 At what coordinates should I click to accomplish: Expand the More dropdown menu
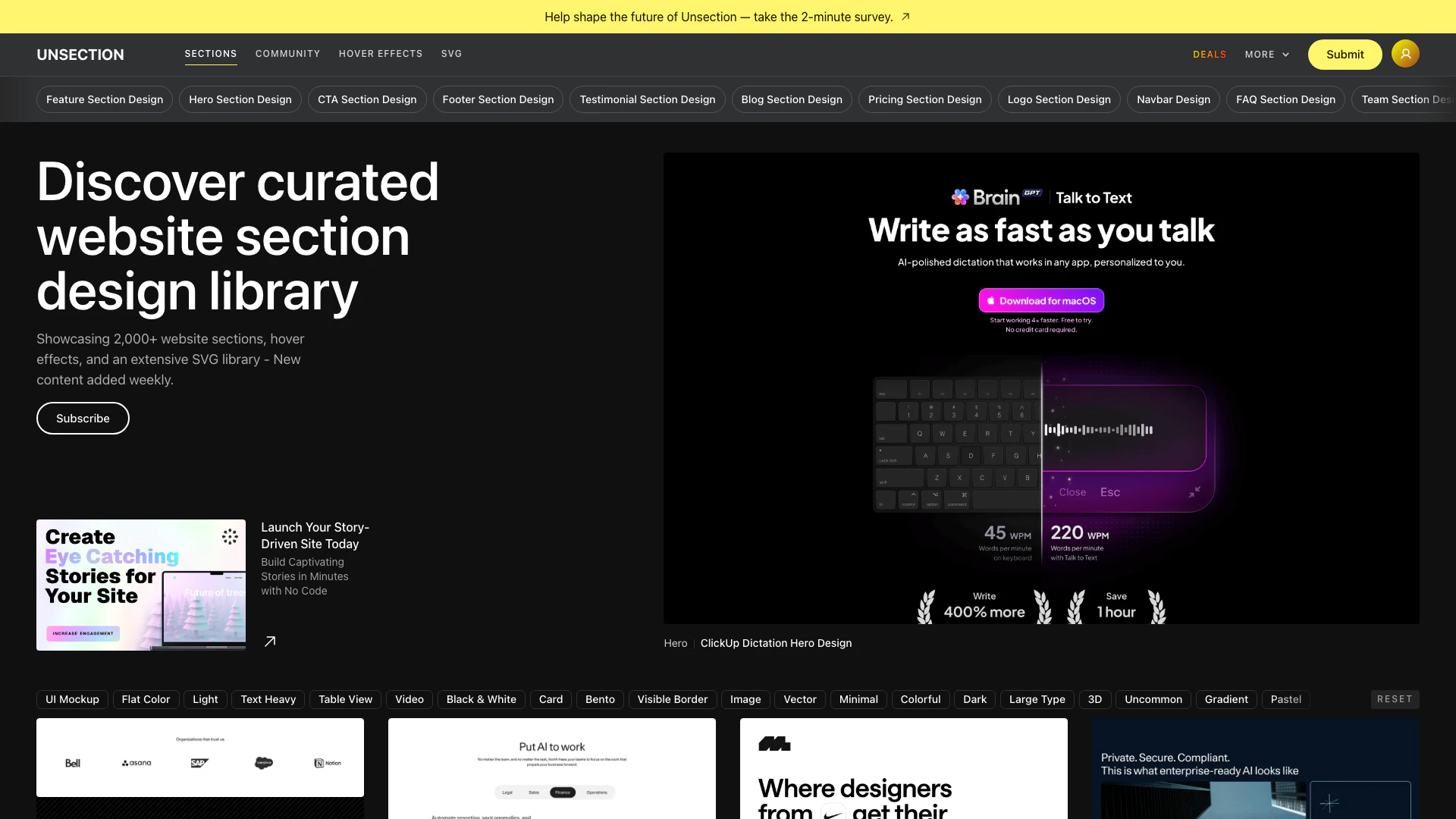tap(1266, 55)
